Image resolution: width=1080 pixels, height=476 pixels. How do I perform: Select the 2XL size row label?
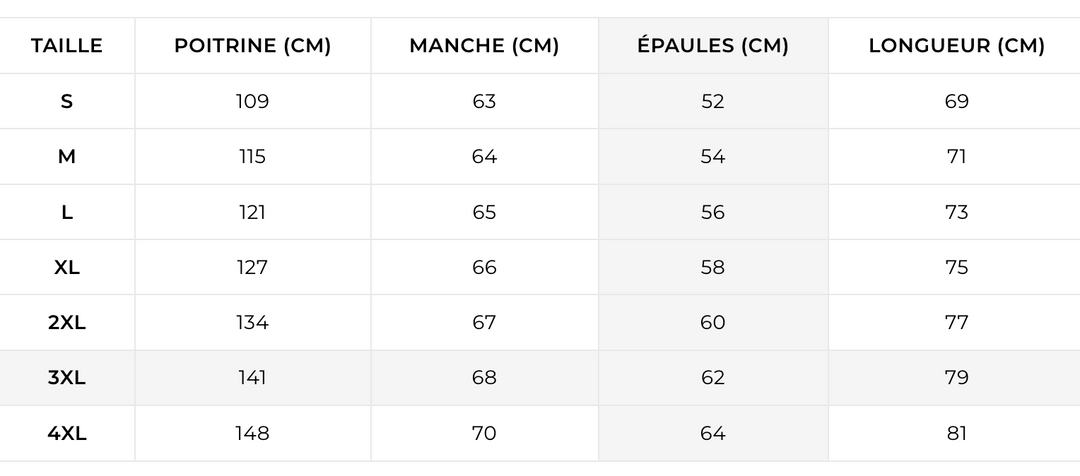coord(67,323)
